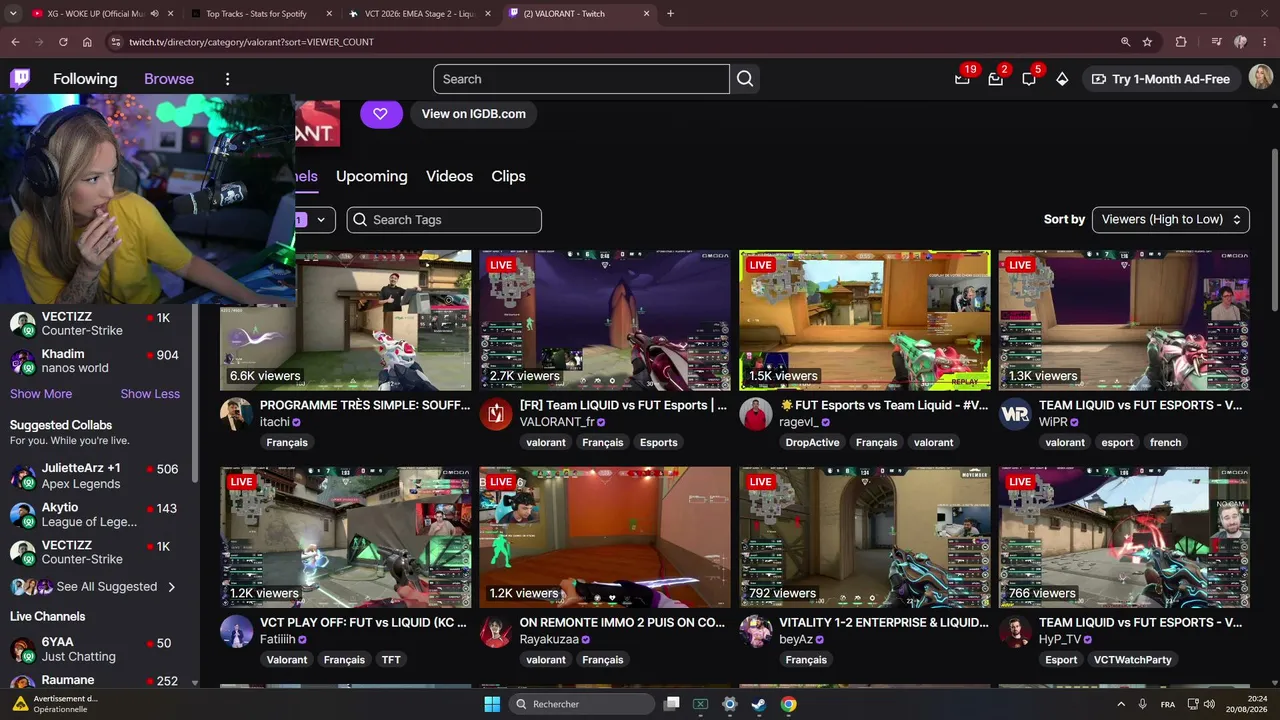The height and width of the screenshot is (720, 1280).
Task: Open the browser extensions puzzle icon
Action: (x=1181, y=42)
